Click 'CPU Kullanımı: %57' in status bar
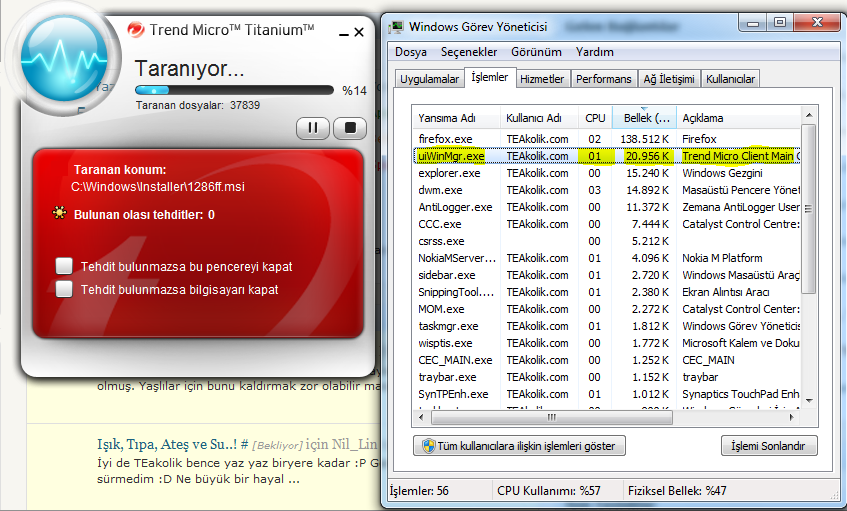Screen dimensions: 847x511 (x=549, y=491)
